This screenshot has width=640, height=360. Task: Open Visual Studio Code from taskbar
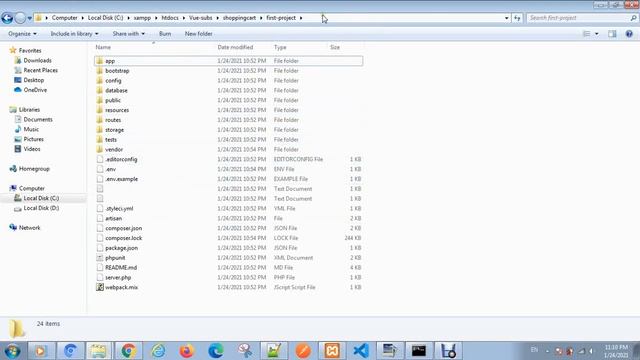(361, 351)
